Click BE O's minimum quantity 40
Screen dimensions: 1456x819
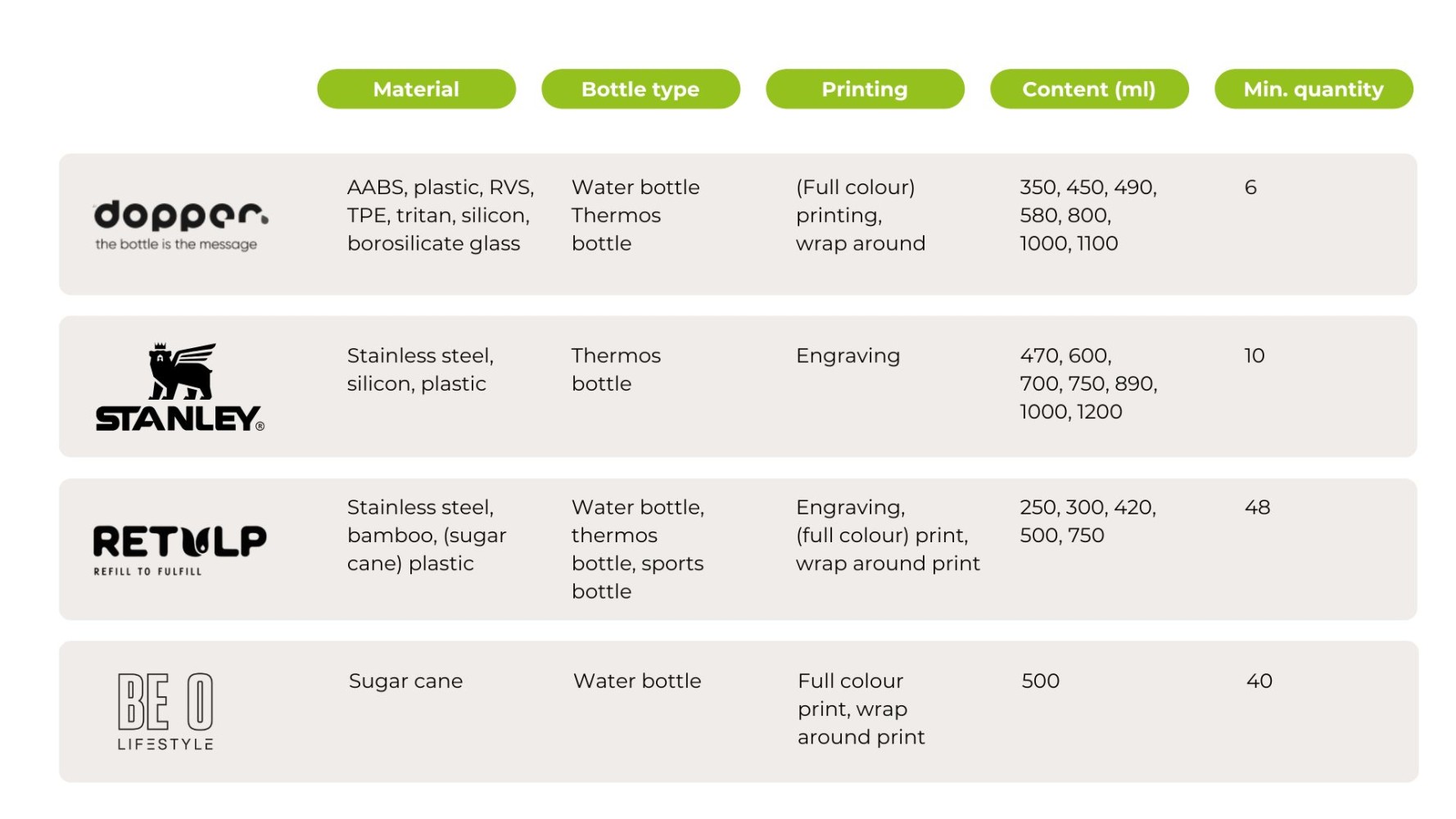point(1259,681)
